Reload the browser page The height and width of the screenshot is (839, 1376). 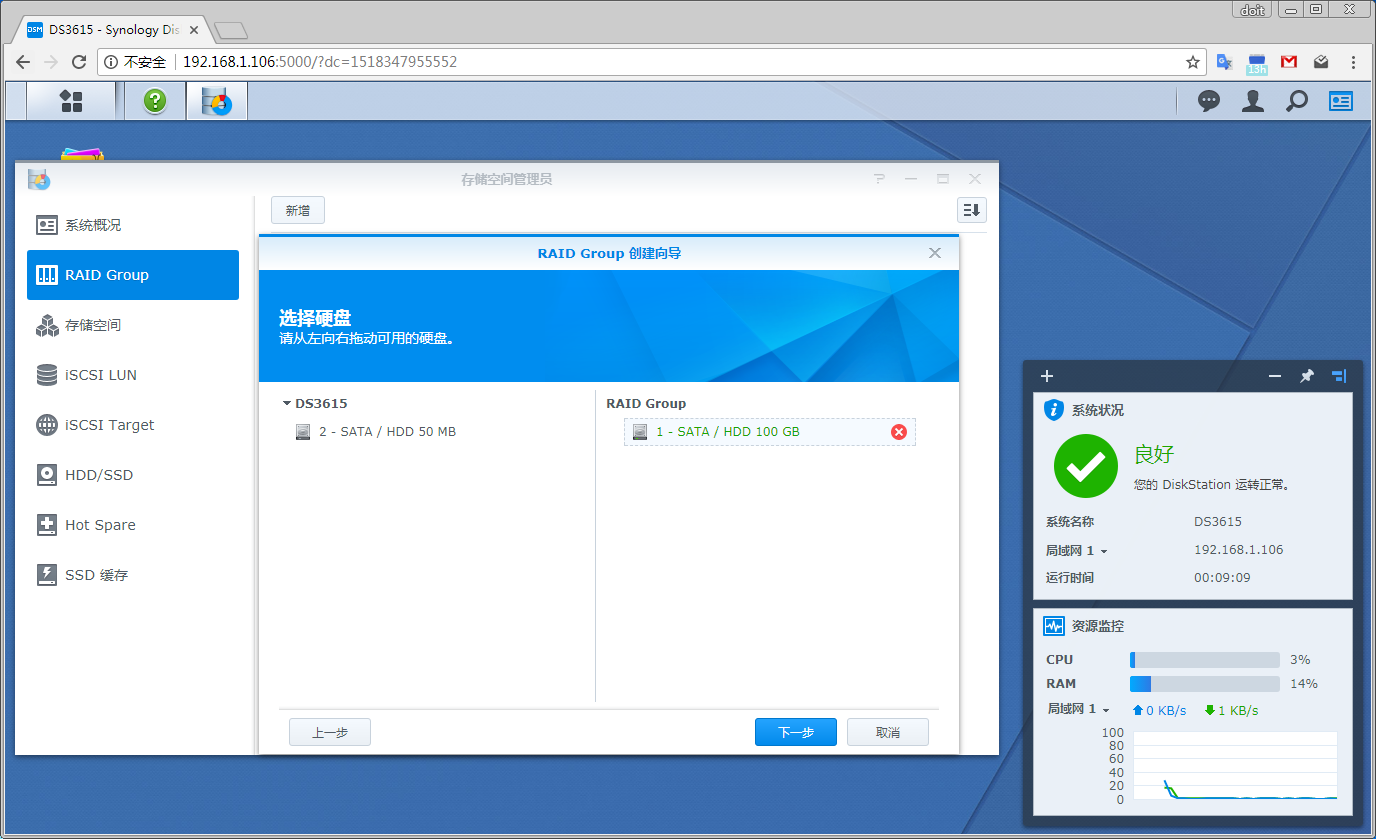coord(80,62)
